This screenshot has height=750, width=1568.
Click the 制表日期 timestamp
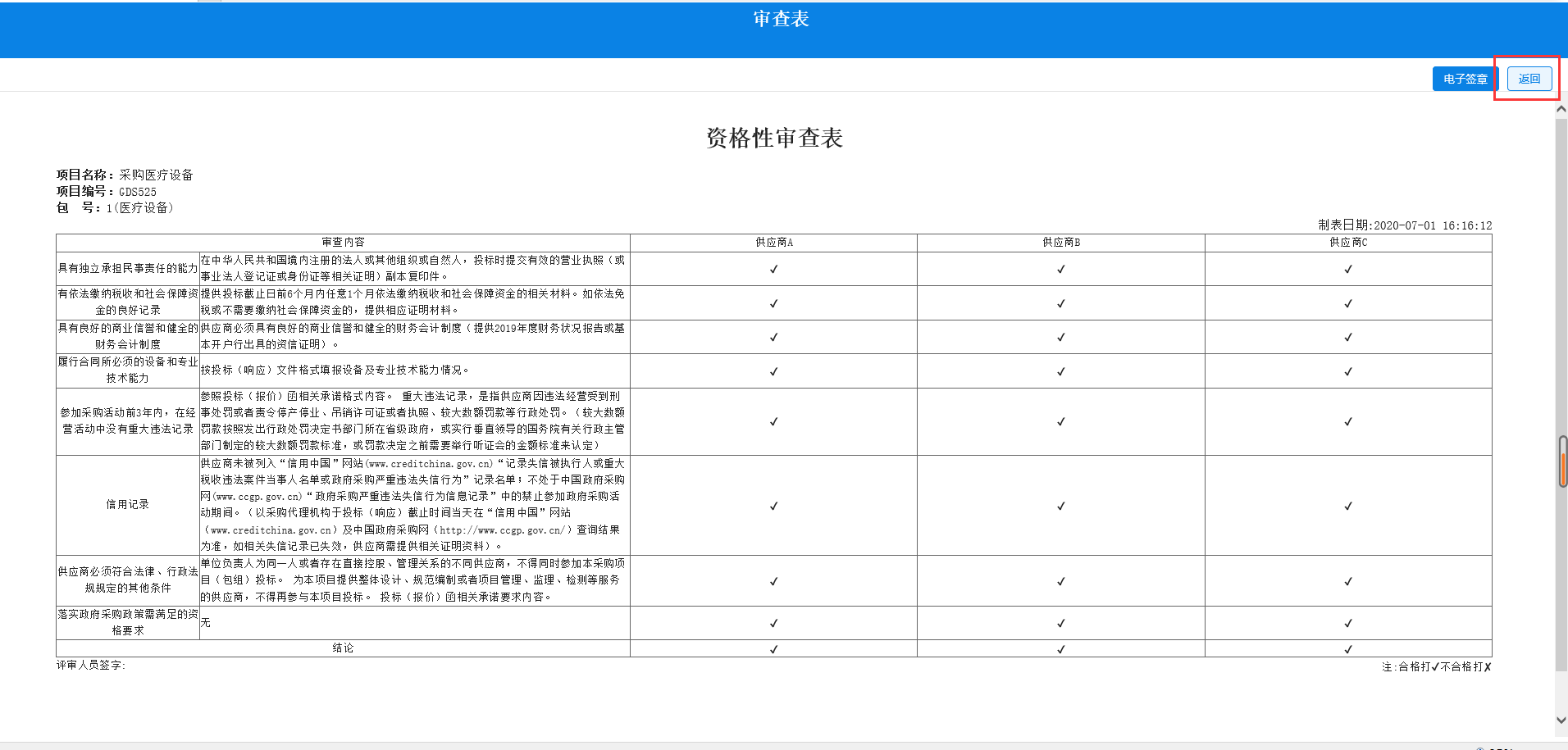pyautogui.click(x=1405, y=225)
